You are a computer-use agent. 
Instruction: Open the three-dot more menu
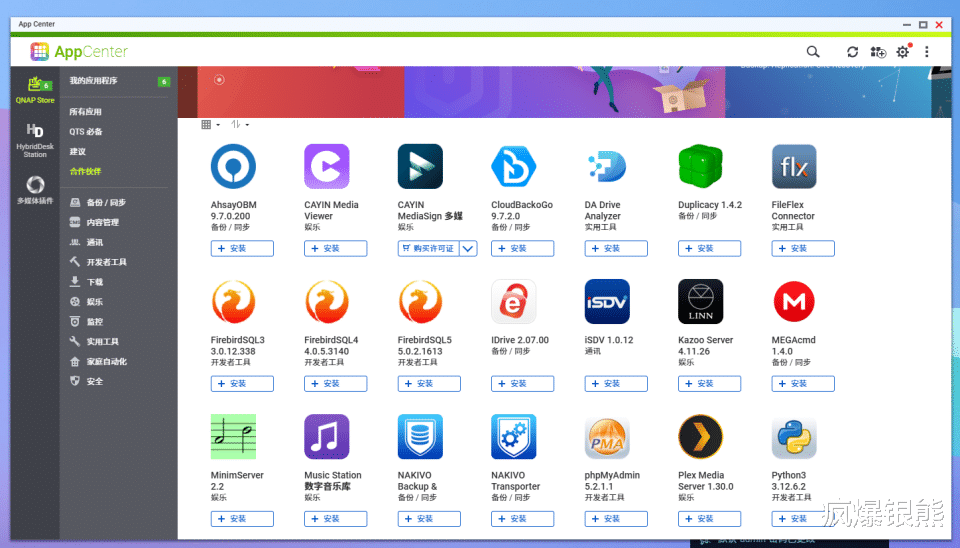[927, 52]
